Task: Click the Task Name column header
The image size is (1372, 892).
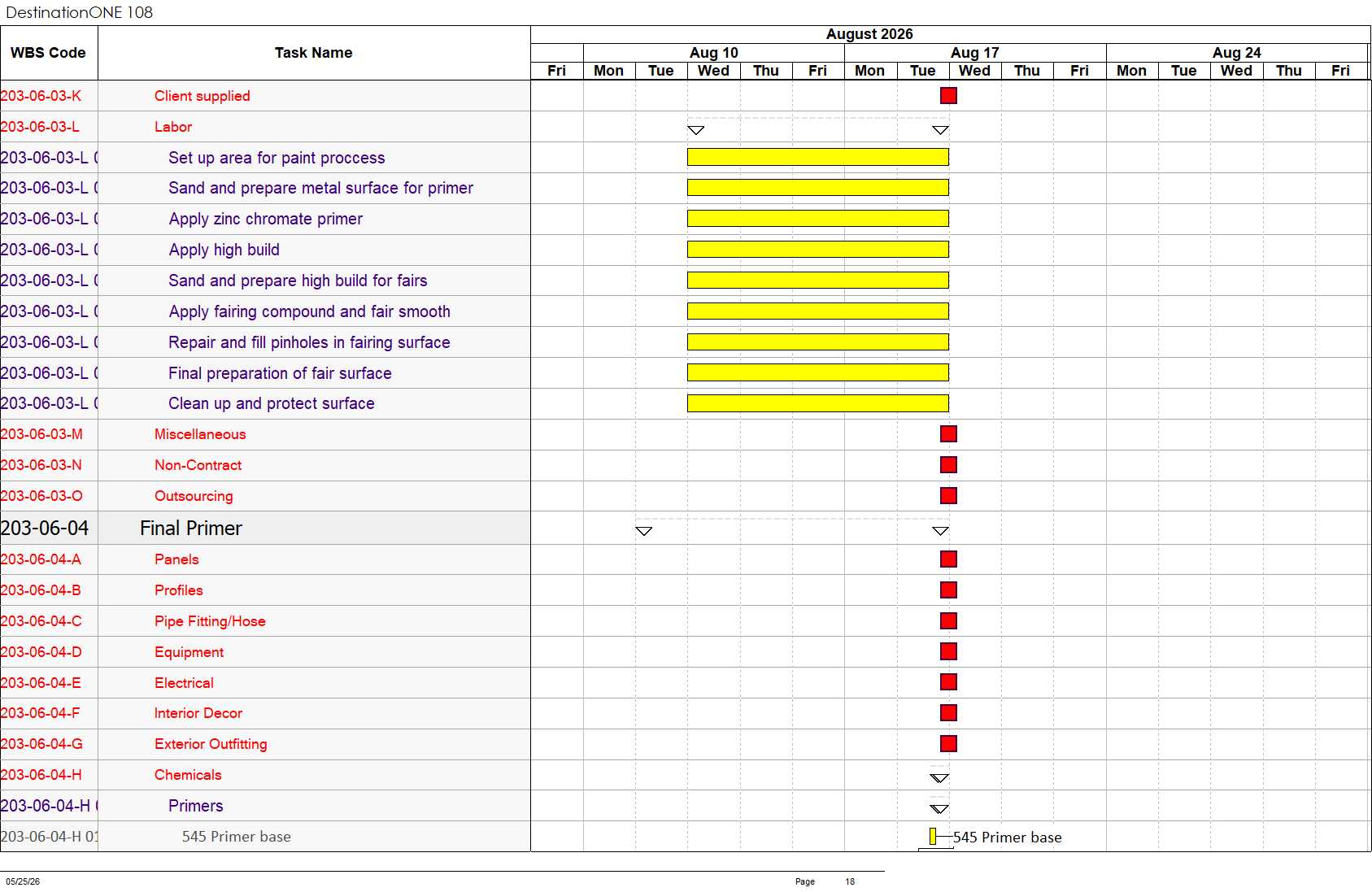Action: coord(314,53)
